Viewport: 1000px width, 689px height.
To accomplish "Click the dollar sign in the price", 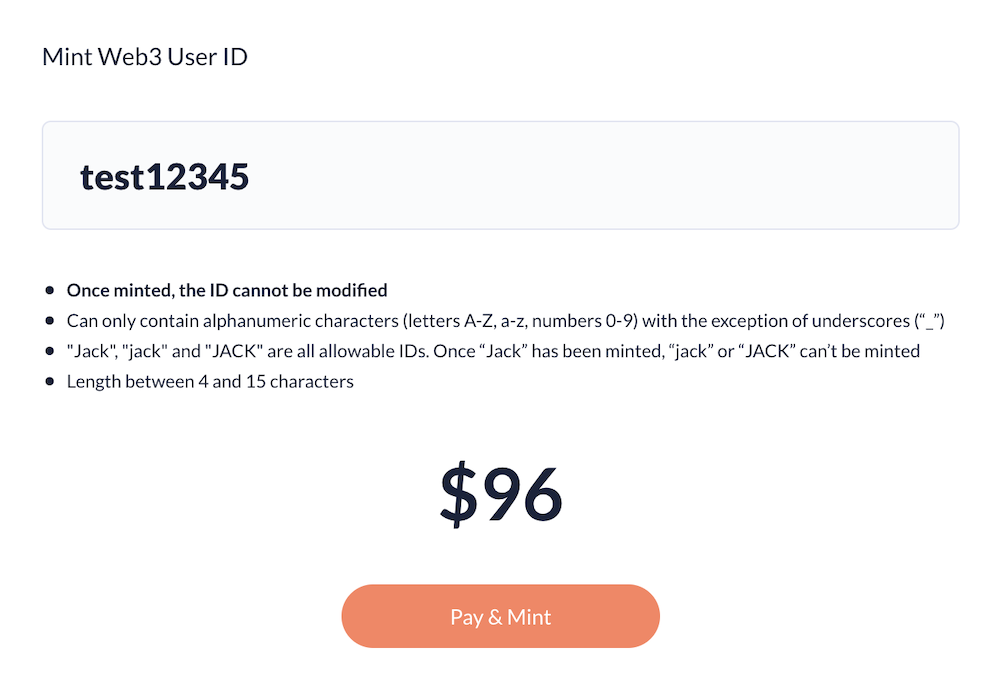I will (x=458, y=494).
